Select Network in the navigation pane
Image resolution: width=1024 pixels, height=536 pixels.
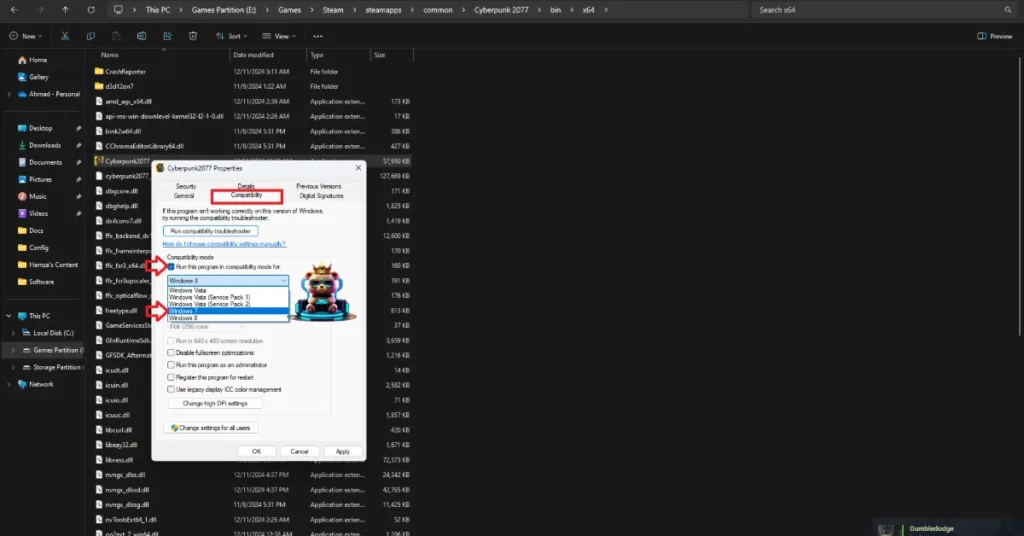(x=40, y=385)
